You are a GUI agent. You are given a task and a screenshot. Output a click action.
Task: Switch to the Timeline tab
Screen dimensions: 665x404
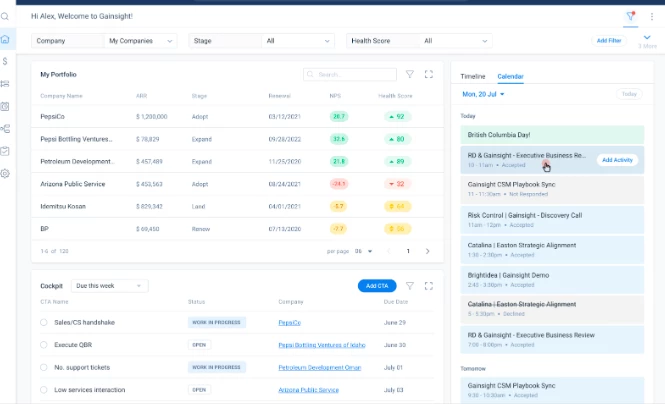[472, 76]
